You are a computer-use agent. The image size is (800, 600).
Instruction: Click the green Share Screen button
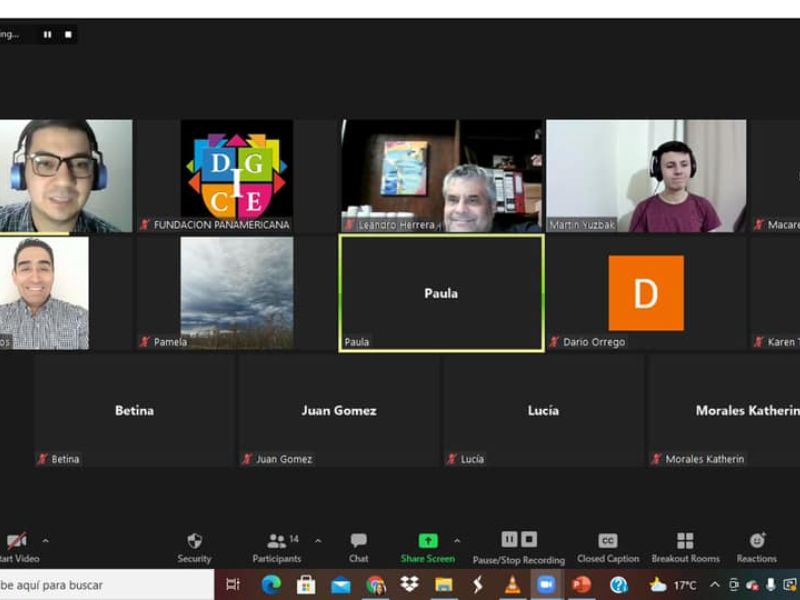click(x=428, y=548)
